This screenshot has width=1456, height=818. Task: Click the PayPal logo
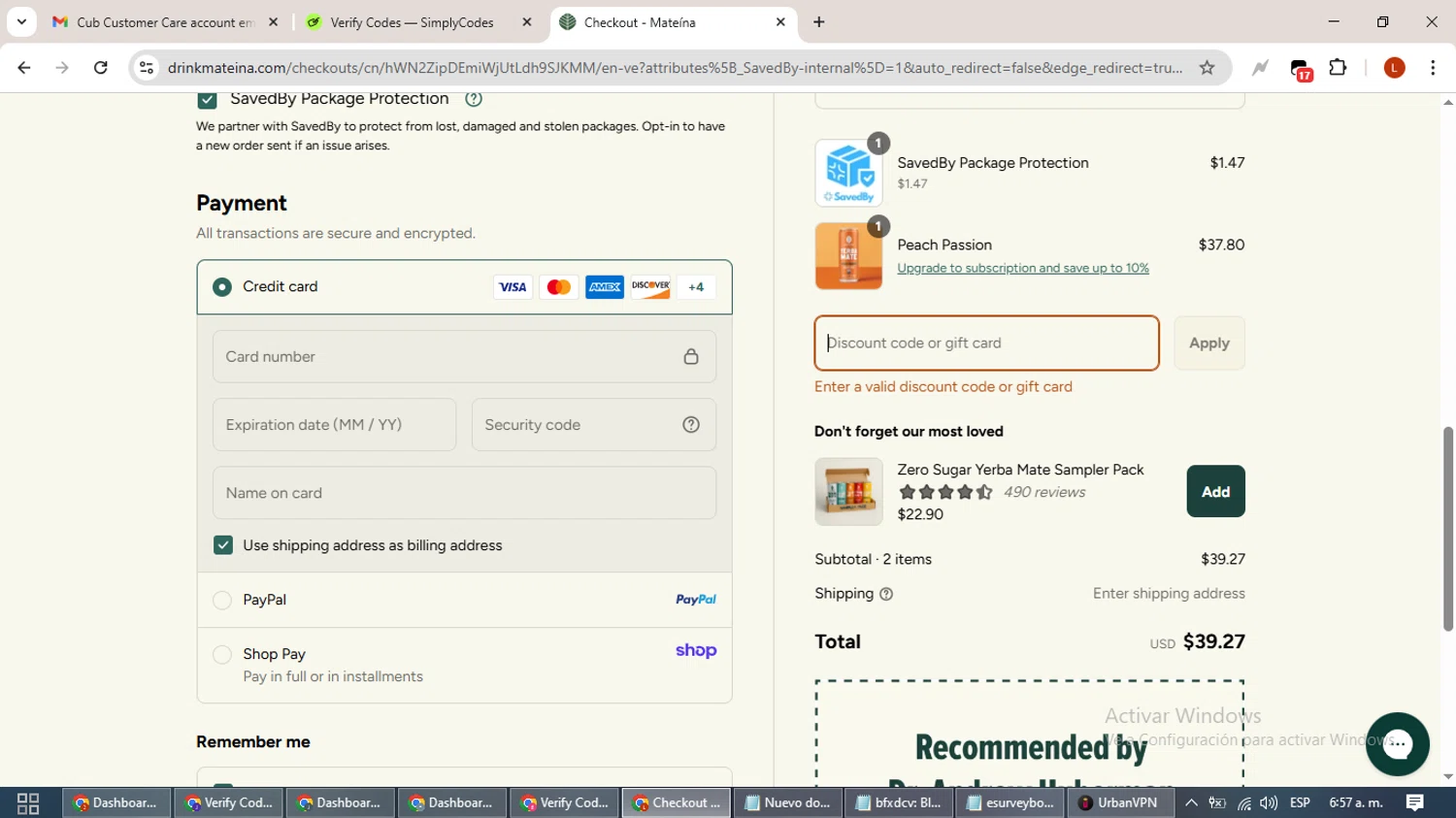click(x=696, y=600)
